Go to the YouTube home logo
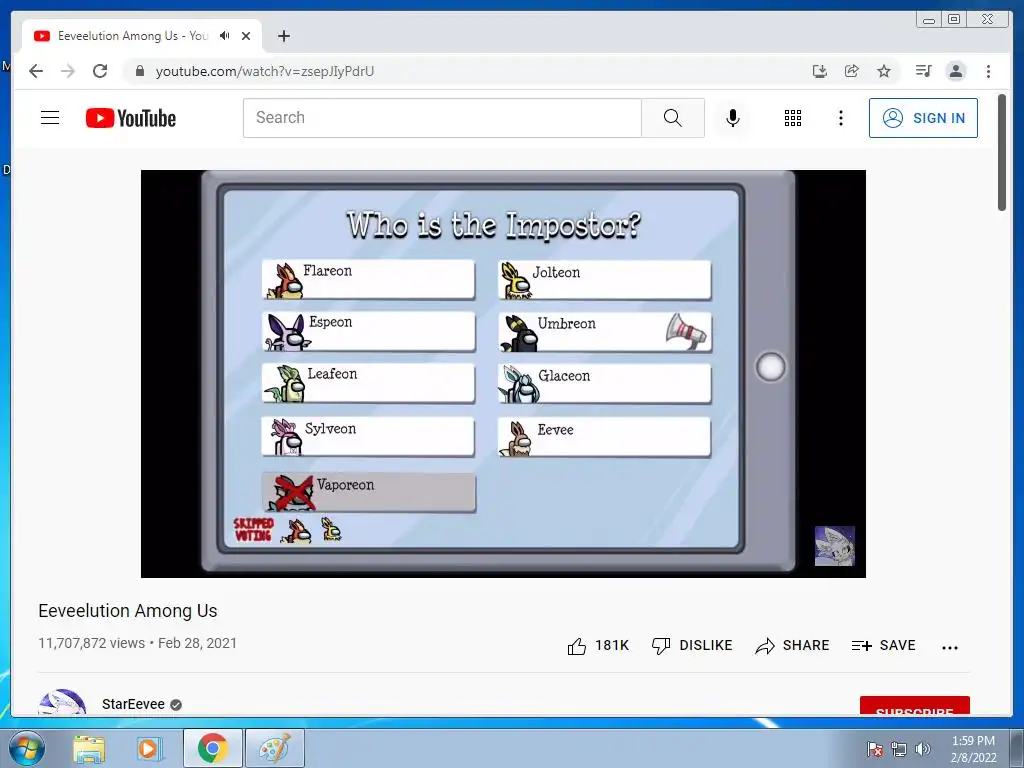The image size is (1024, 768). (131, 118)
